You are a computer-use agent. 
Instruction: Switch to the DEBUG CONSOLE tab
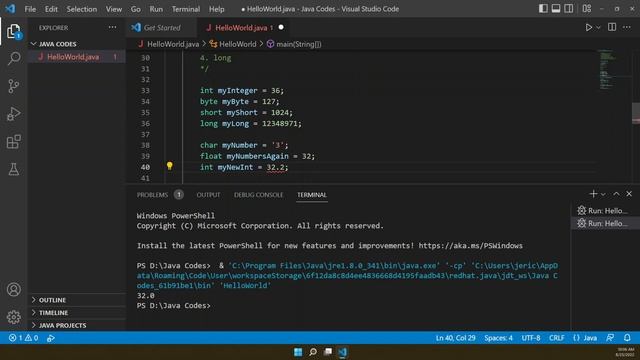258,195
